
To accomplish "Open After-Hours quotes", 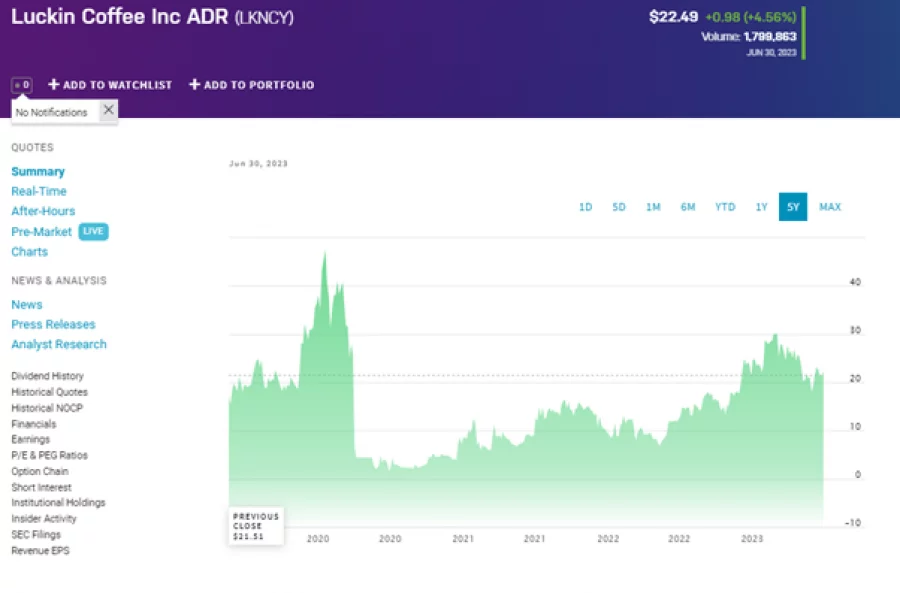I will tap(43, 211).
